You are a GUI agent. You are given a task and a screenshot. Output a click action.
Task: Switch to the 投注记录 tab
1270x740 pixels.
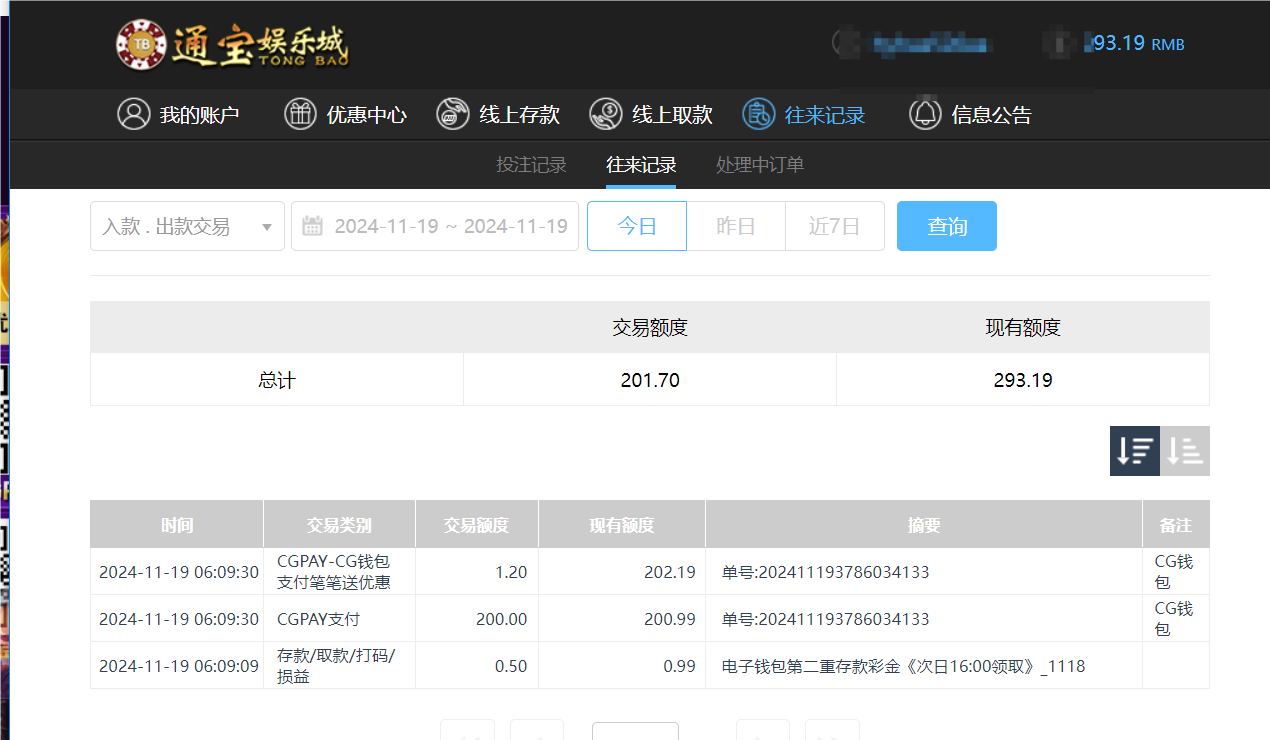(531, 164)
